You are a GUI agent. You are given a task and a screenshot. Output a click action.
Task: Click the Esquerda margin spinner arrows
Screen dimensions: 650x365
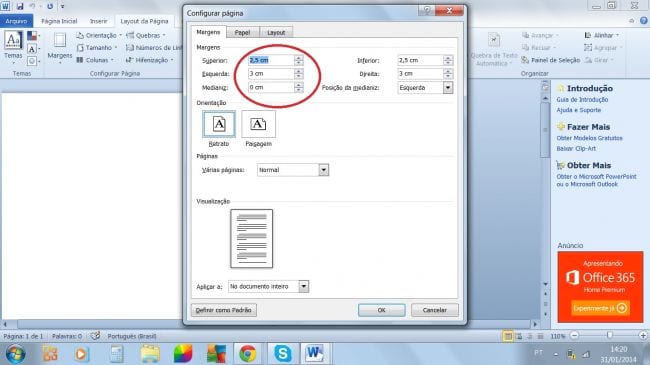pos(299,74)
